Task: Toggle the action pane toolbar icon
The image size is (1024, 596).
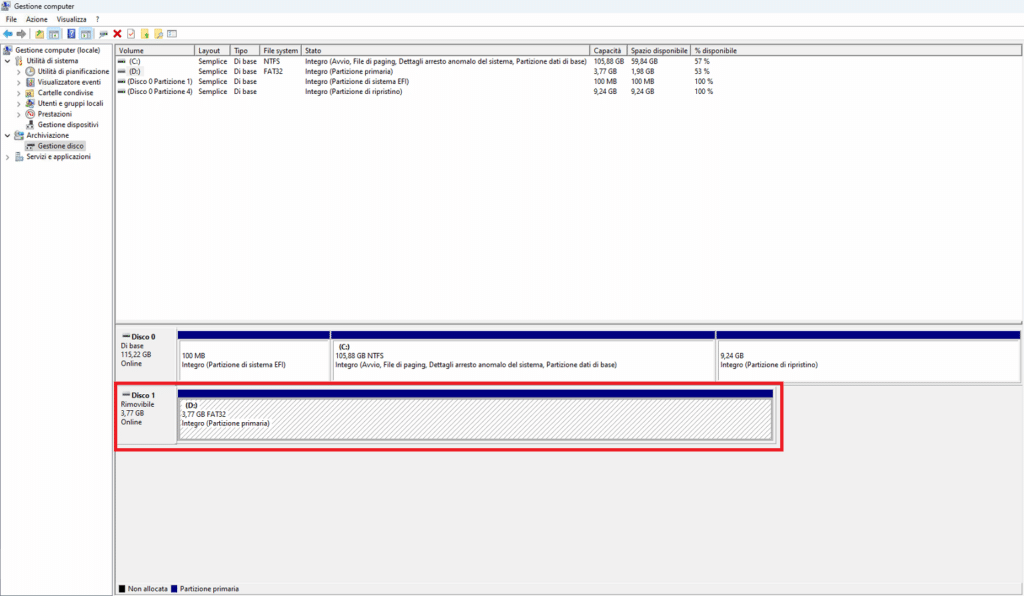Action: [86, 34]
